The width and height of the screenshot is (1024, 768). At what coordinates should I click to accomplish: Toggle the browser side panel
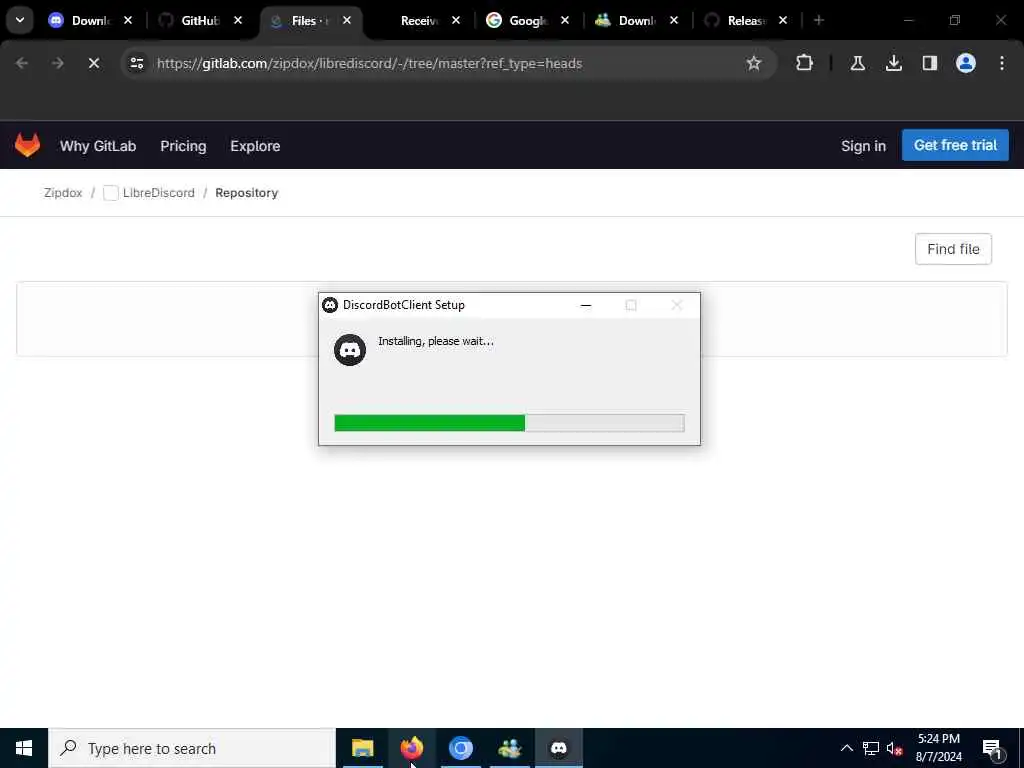(x=930, y=63)
